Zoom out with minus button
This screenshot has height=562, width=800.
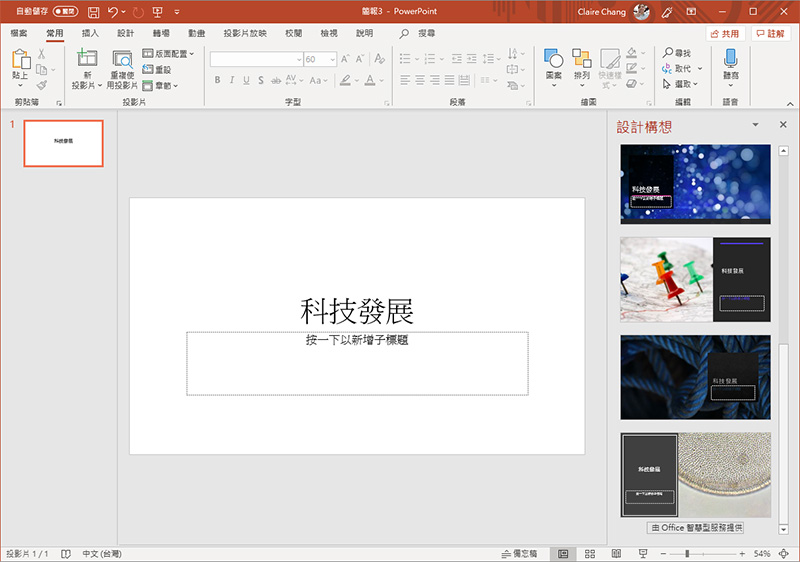[x=663, y=554]
